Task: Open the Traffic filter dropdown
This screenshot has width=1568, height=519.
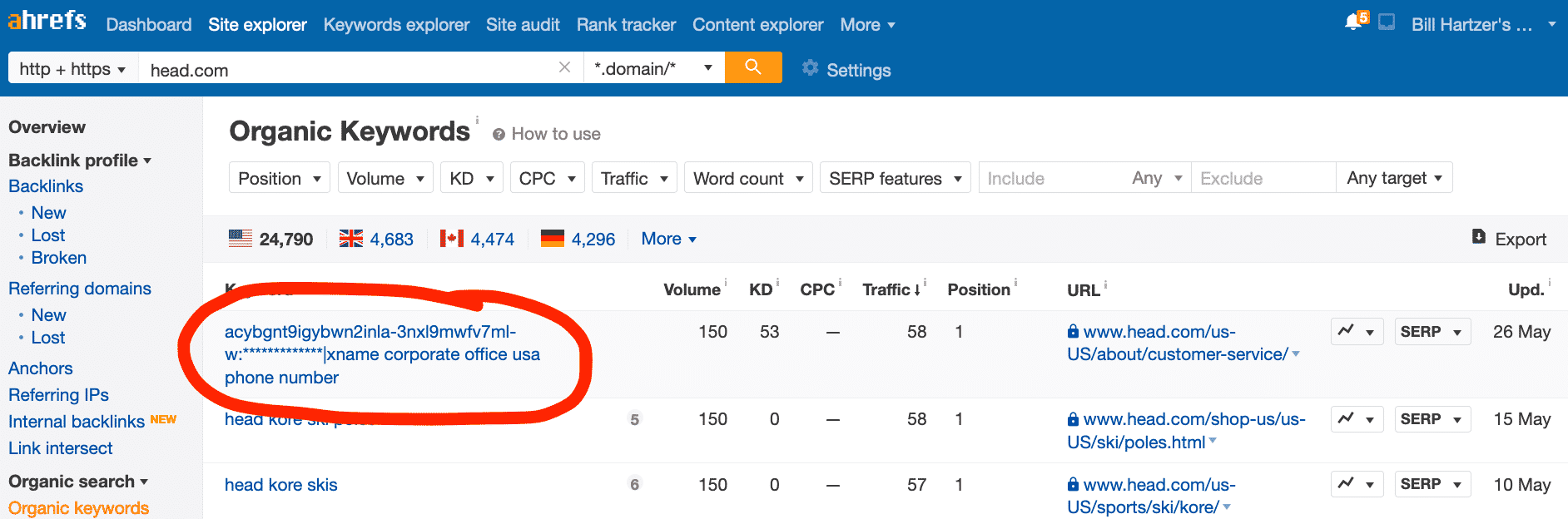Action: coord(634,178)
